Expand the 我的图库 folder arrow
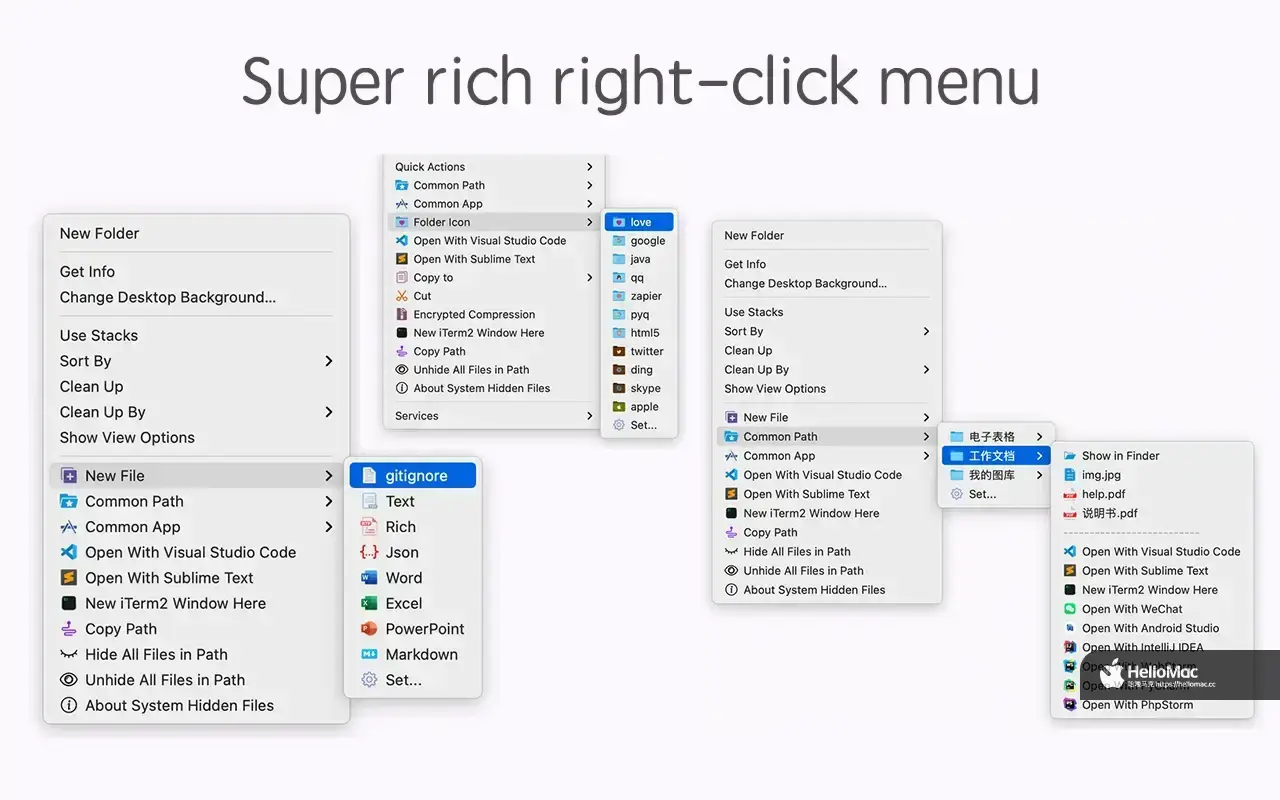Viewport: 1280px width, 800px height. (x=1040, y=475)
